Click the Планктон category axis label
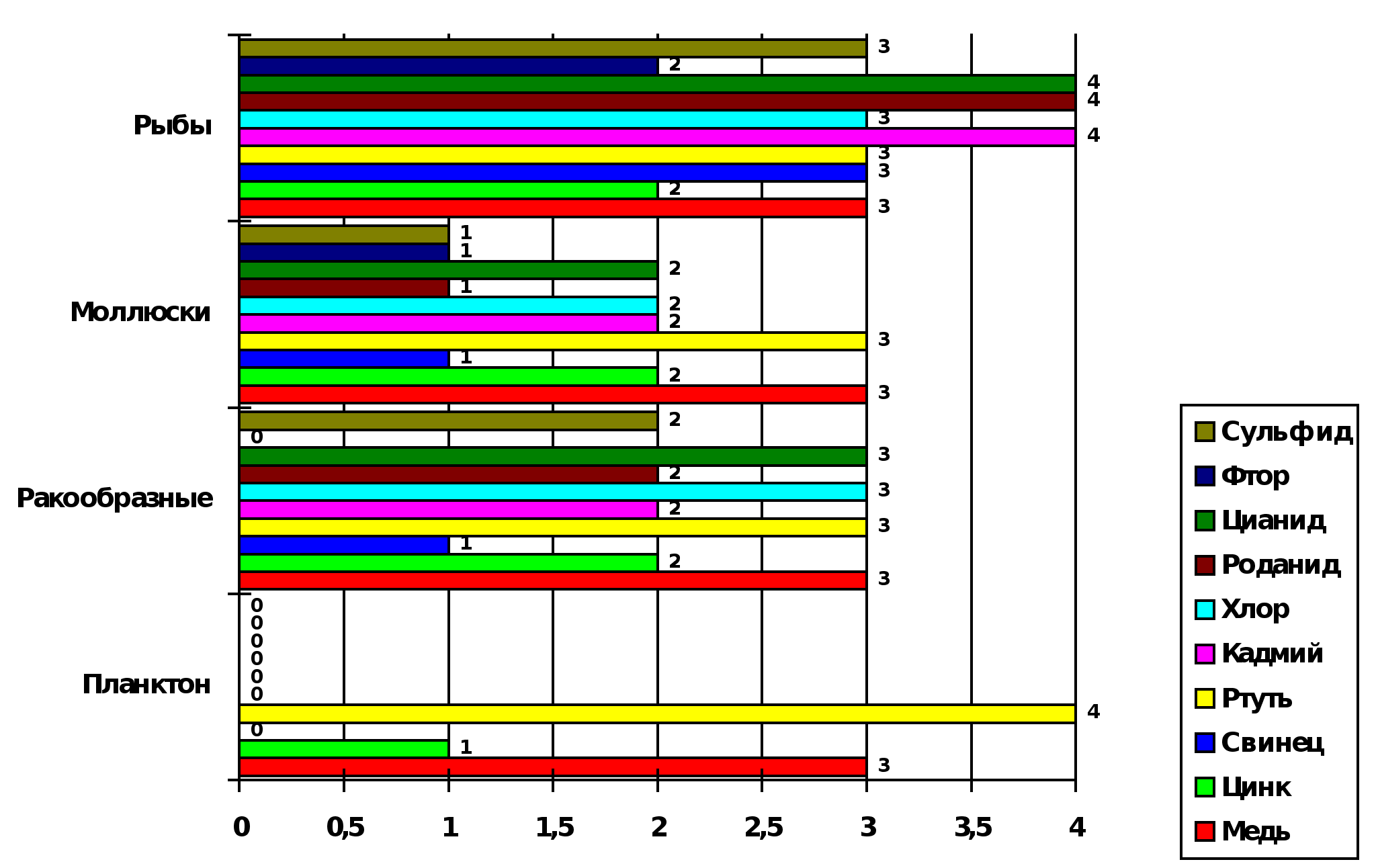The width and height of the screenshot is (1376, 868). 146,685
